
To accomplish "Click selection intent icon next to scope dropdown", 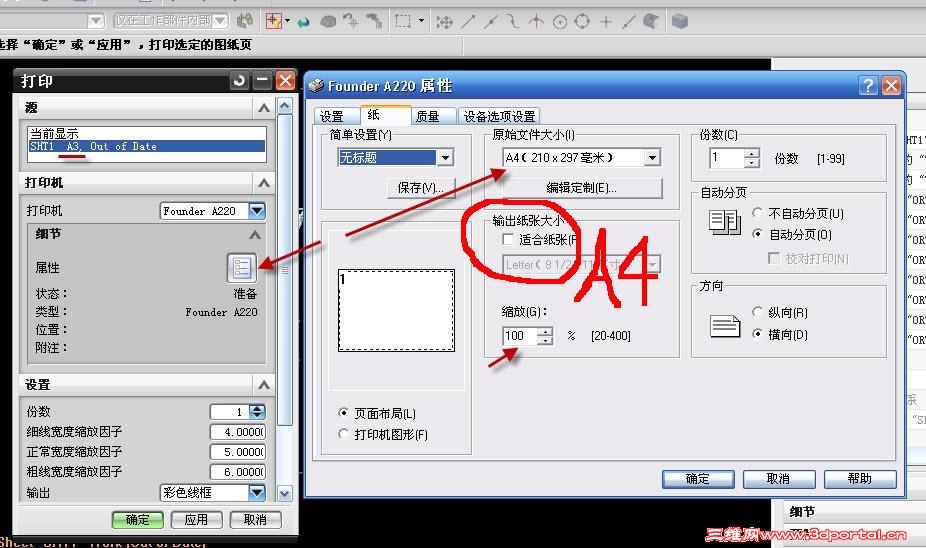I will [x=245, y=21].
